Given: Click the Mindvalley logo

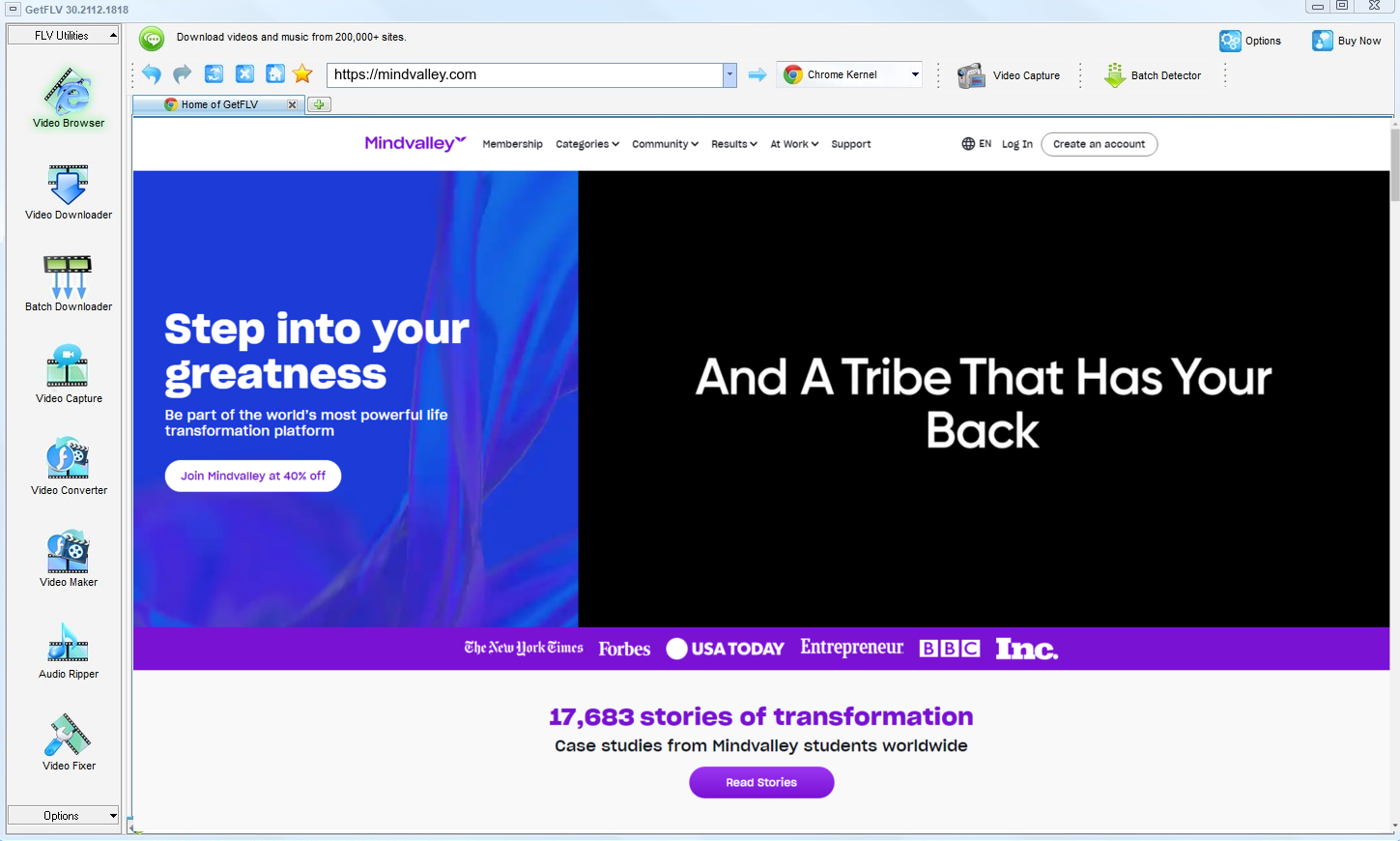Looking at the screenshot, I should coord(415,143).
